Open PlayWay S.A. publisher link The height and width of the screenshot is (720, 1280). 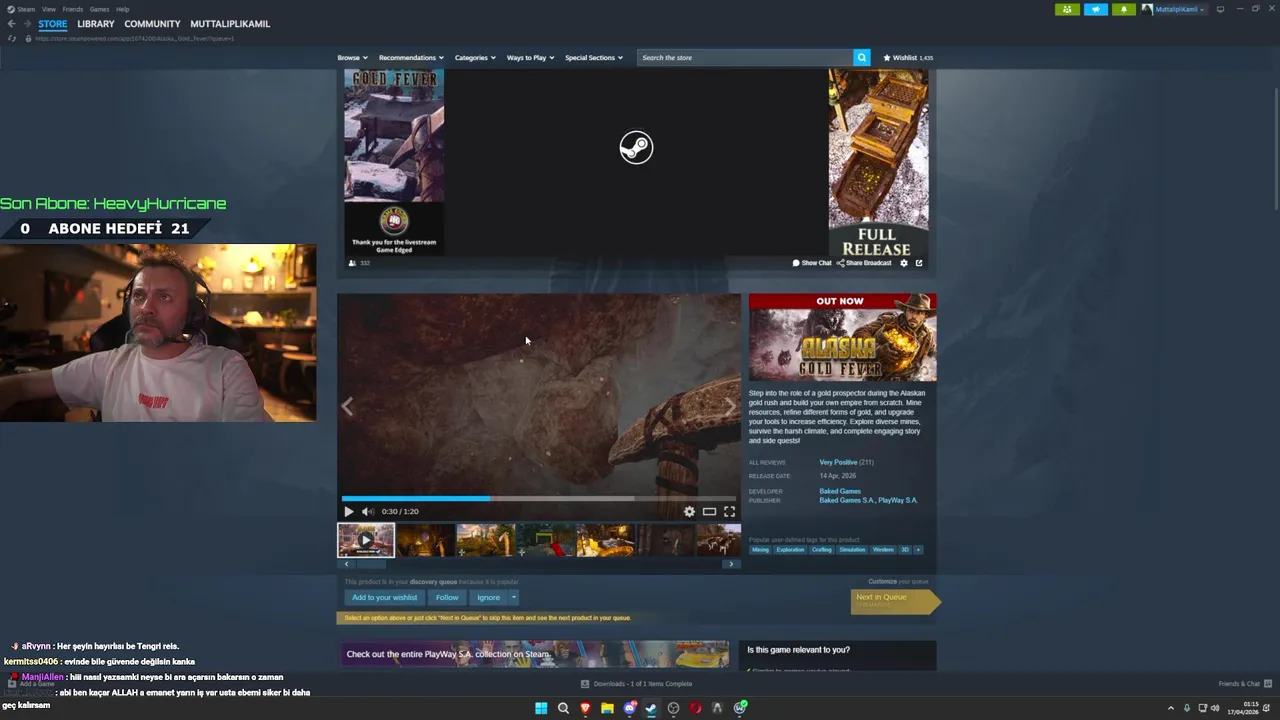click(897, 500)
